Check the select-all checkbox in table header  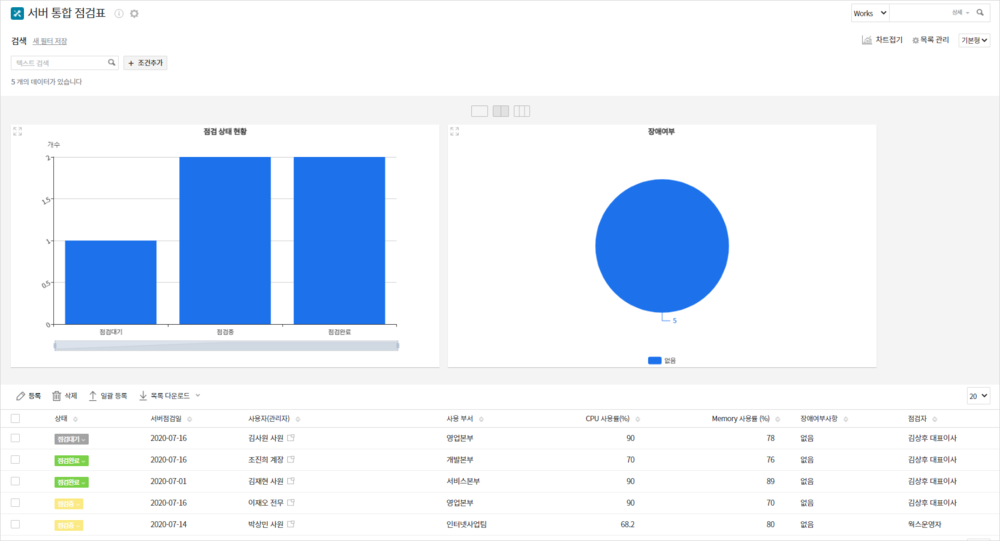[15, 419]
